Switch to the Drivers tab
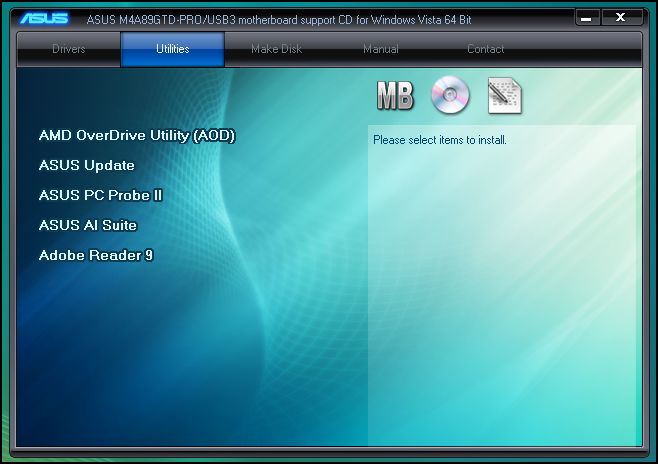 69,49
